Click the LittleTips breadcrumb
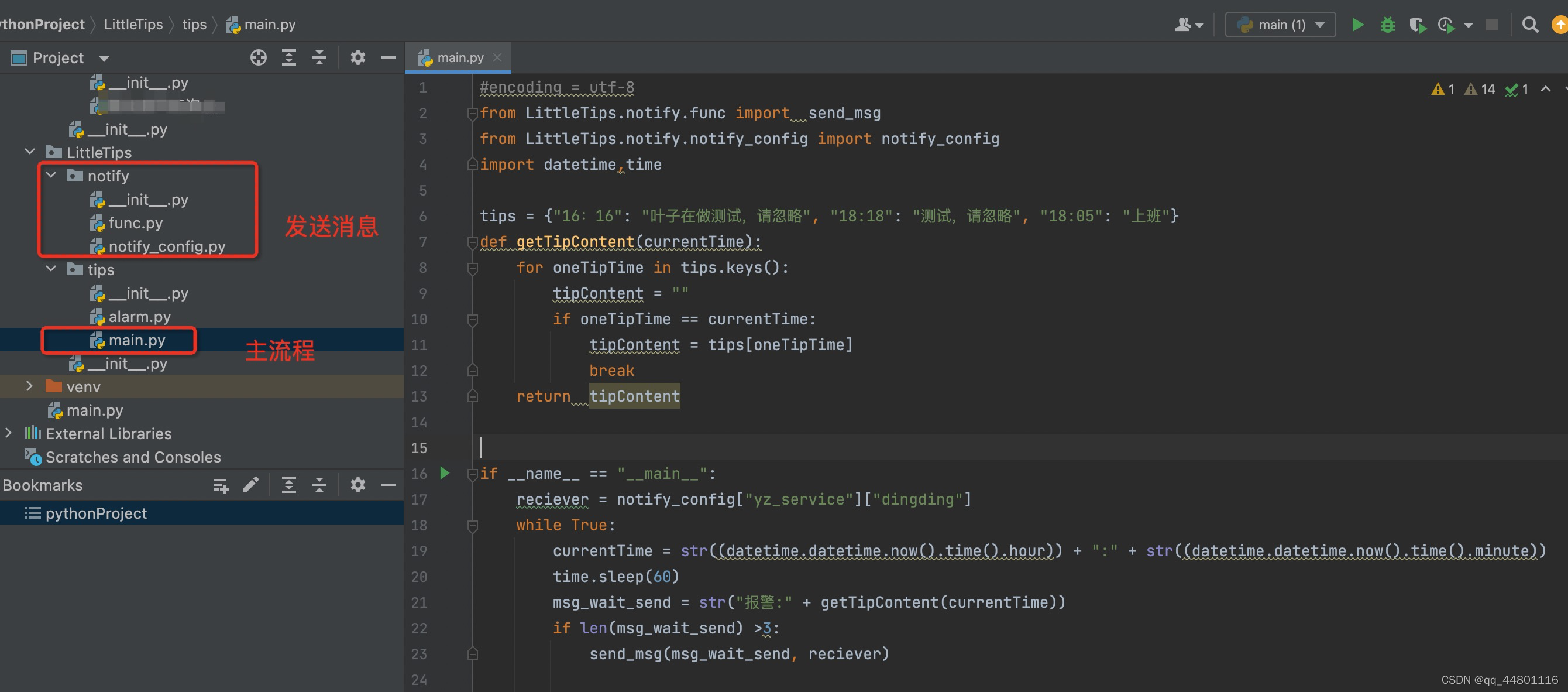This screenshot has height=692, width=1568. (x=133, y=25)
